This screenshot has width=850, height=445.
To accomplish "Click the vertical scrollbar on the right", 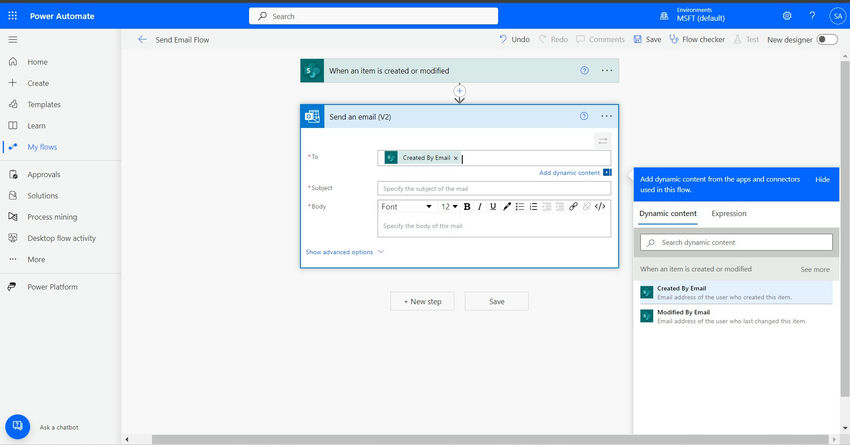I will (845, 229).
